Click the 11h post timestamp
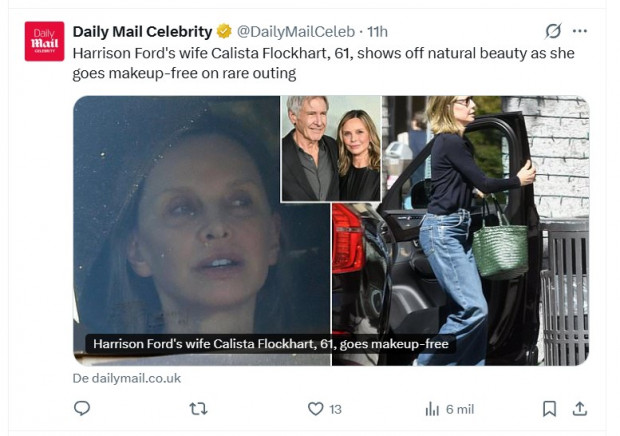Viewport: 620px width, 436px height. coord(378,31)
